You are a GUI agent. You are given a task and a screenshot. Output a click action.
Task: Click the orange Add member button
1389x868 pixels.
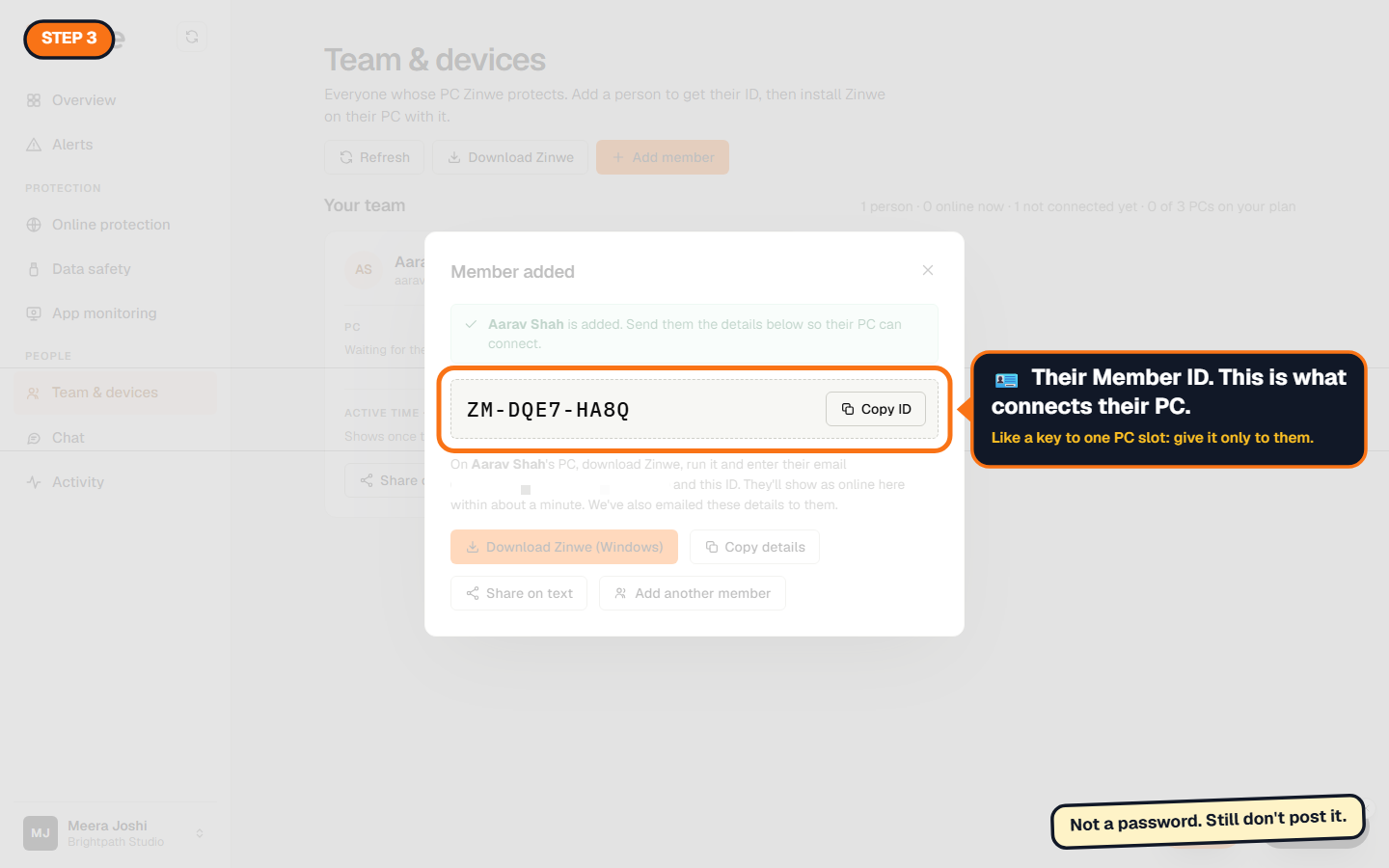coord(663,157)
